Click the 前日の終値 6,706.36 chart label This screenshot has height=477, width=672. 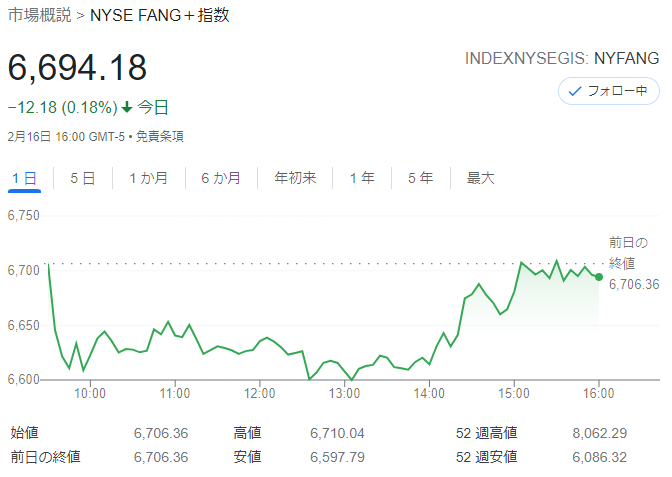(x=634, y=263)
